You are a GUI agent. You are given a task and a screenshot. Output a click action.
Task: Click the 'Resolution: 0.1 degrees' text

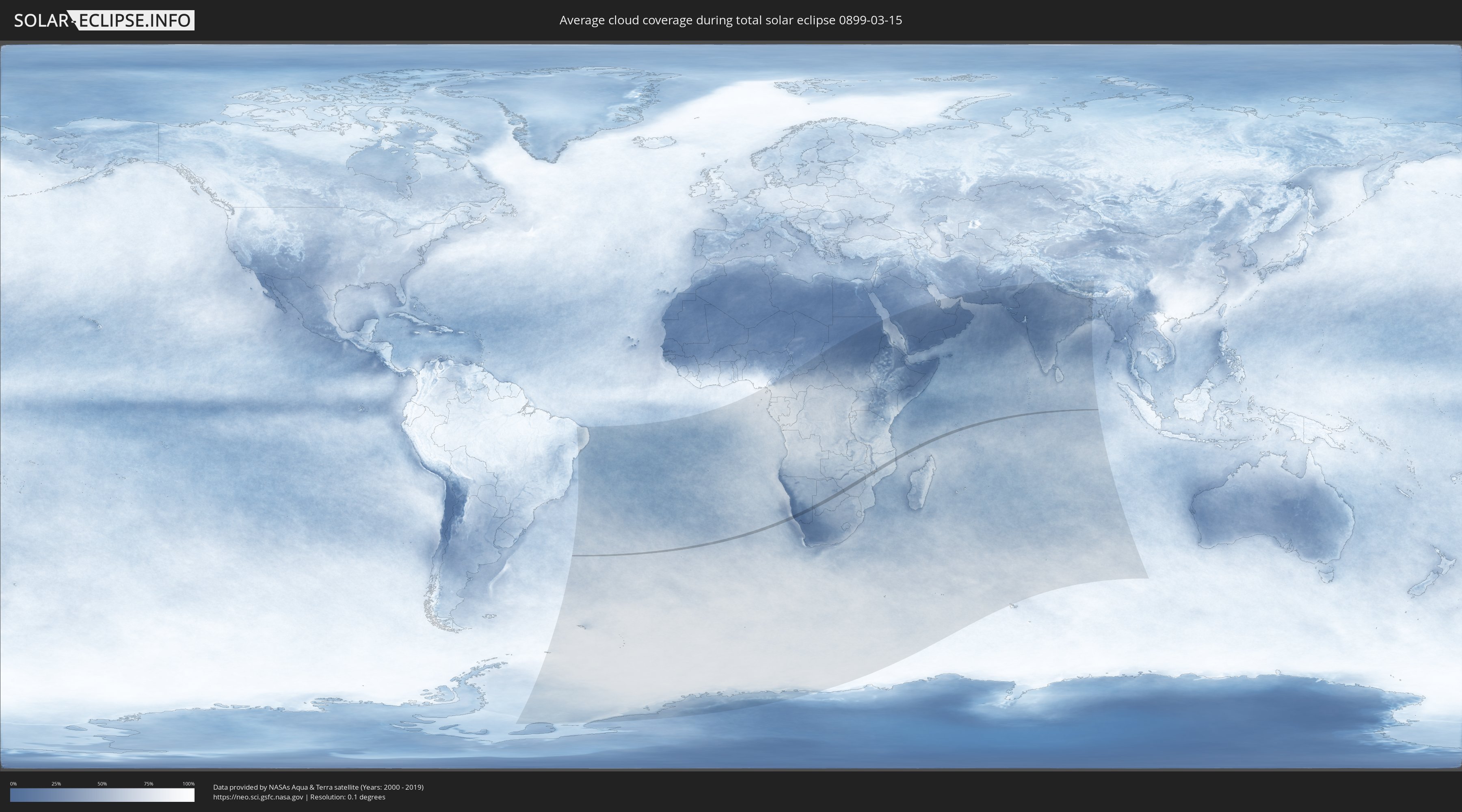pyautogui.click(x=347, y=797)
